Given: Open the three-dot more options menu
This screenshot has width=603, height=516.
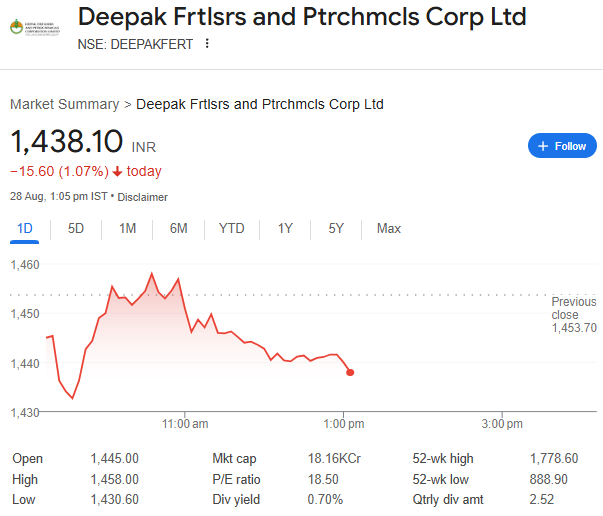Looking at the screenshot, I should click(207, 44).
